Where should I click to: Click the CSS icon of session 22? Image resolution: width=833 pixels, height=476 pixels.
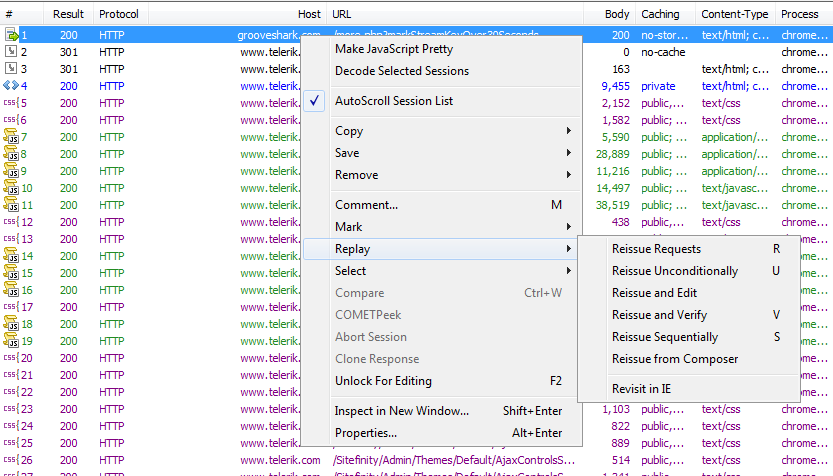11,392
